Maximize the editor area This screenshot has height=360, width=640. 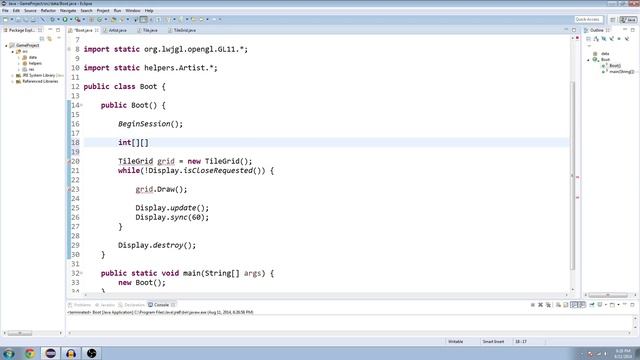click(x=574, y=30)
